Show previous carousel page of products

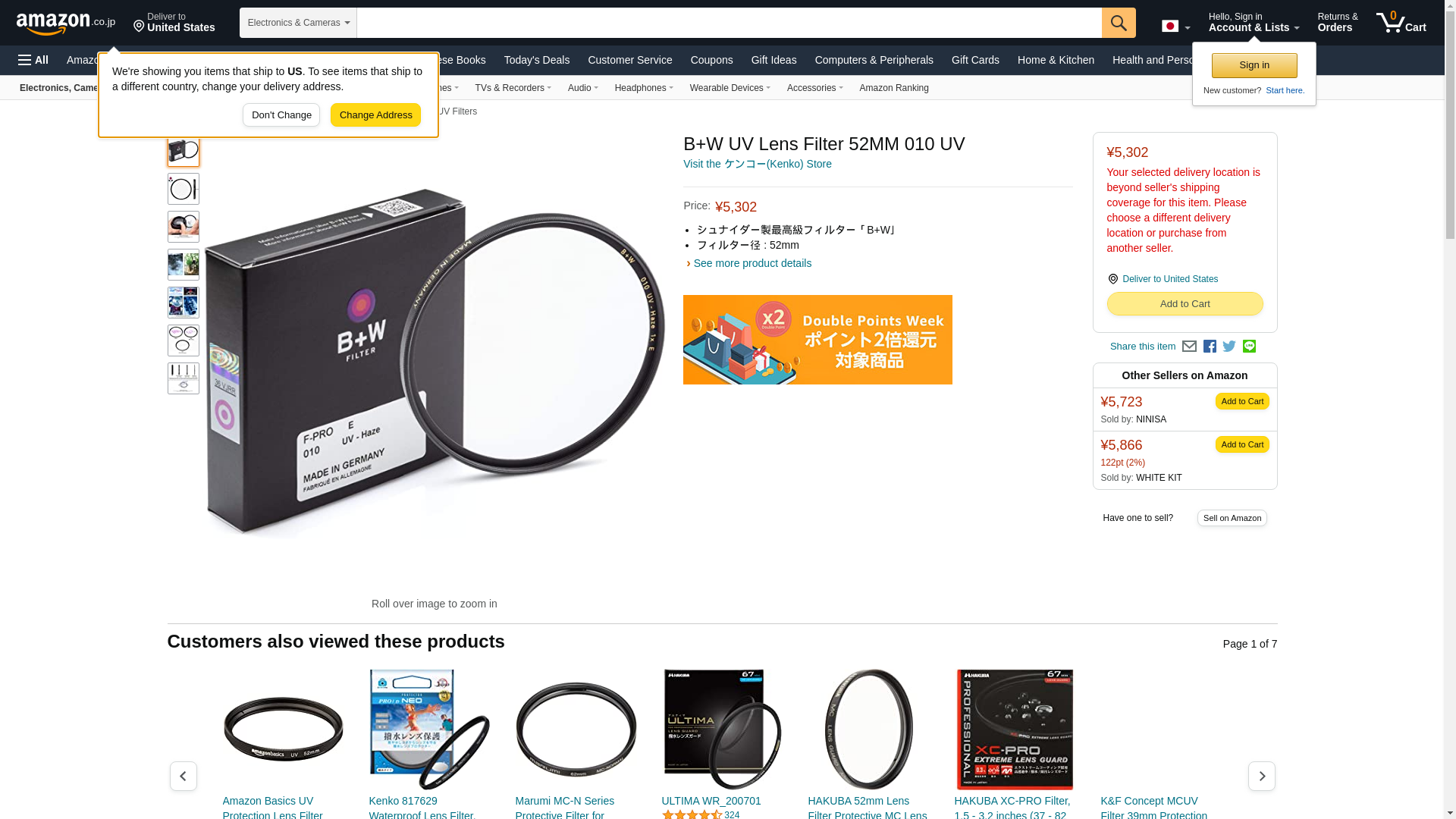(x=183, y=776)
